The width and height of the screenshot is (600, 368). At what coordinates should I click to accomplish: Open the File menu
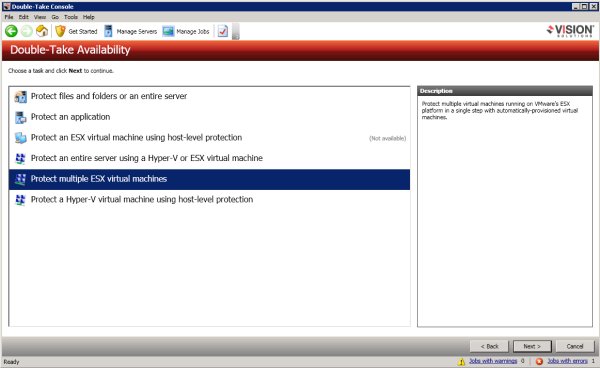[x=9, y=17]
